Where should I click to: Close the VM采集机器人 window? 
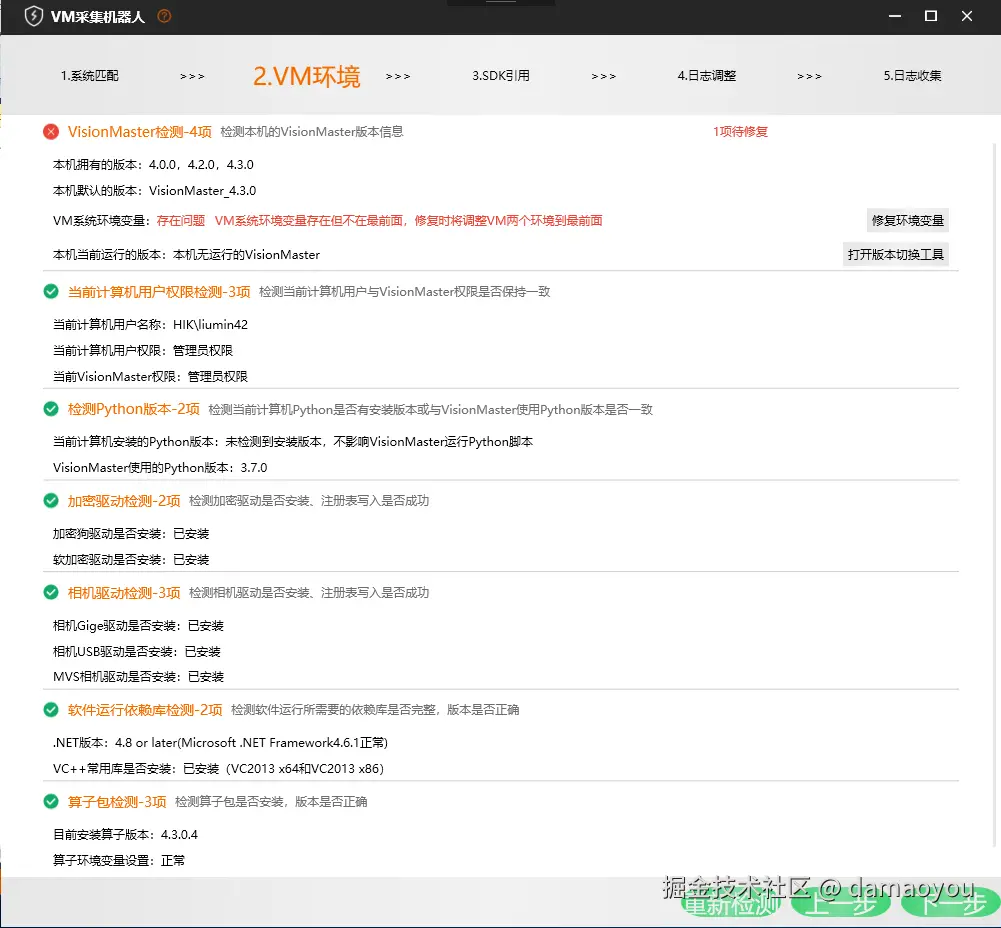click(x=967, y=16)
